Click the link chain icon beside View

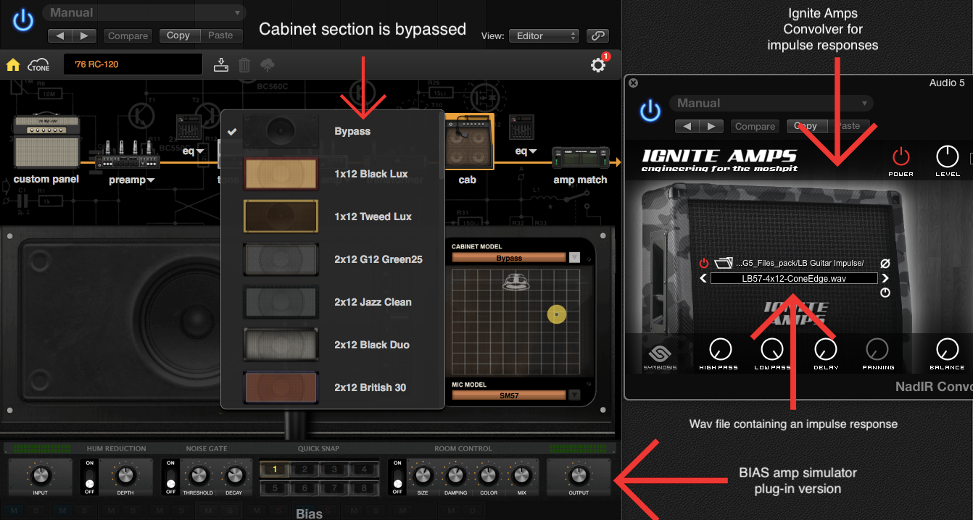coord(597,36)
